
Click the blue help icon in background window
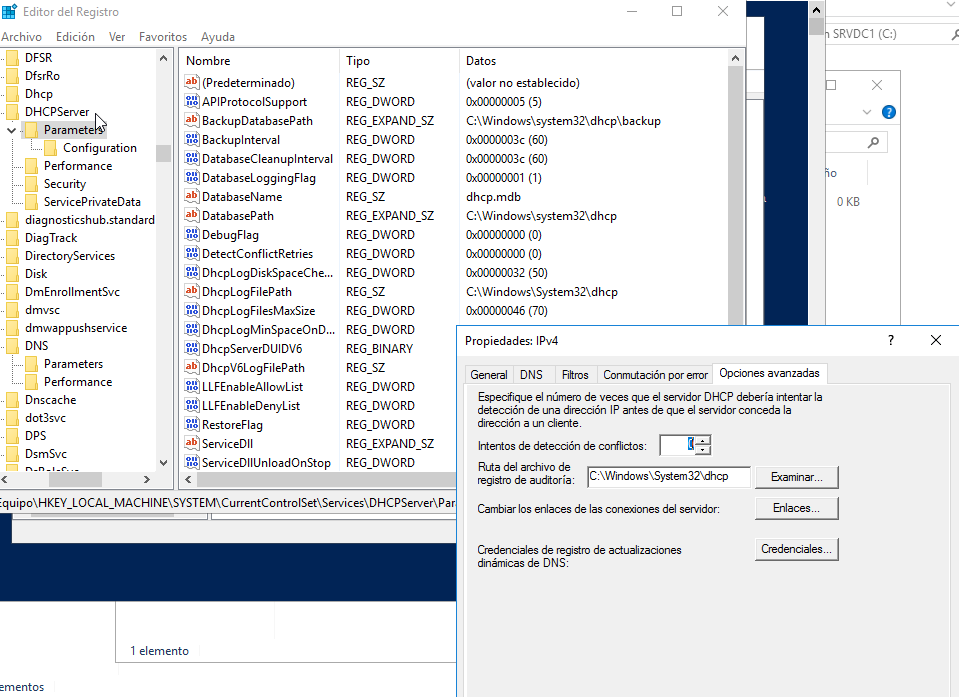coord(888,112)
